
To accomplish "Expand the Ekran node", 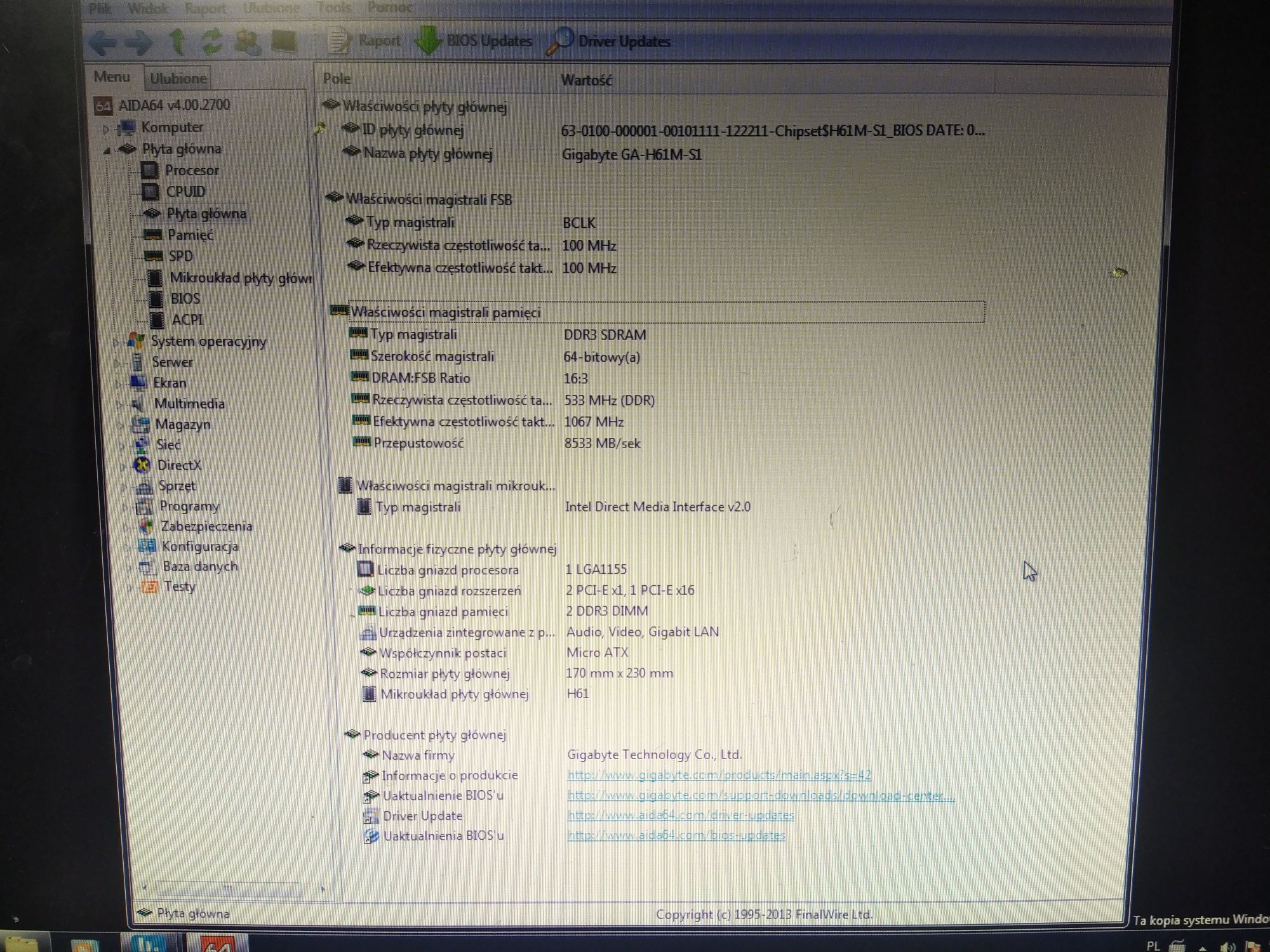I will point(118,385).
